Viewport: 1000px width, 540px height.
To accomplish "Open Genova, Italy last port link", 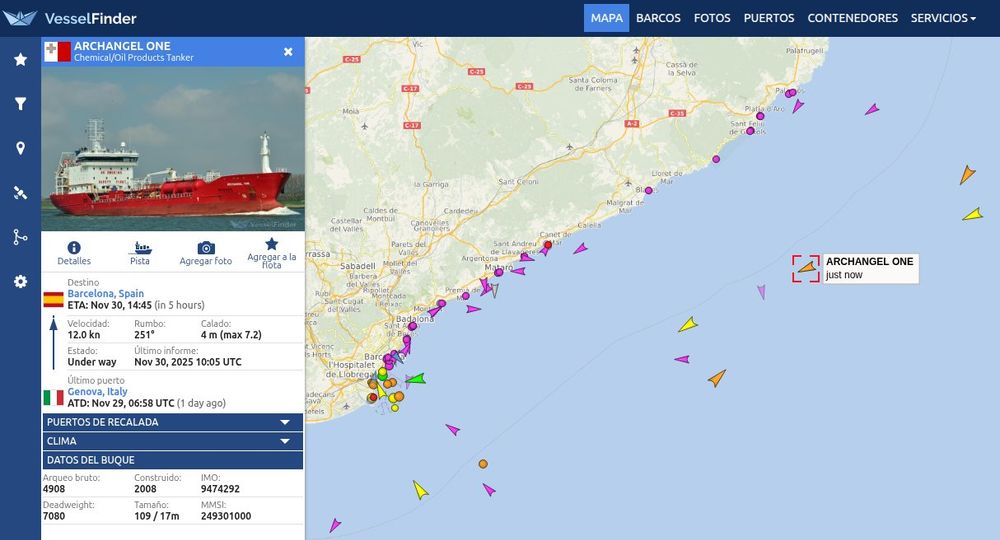I will [x=98, y=391].
